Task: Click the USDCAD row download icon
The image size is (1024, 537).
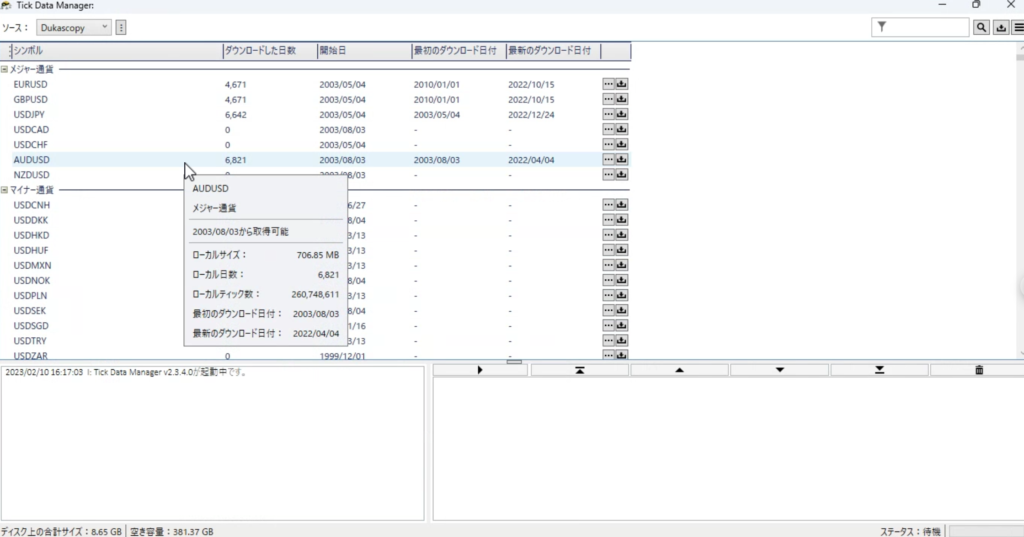Action: pos(622,129)
